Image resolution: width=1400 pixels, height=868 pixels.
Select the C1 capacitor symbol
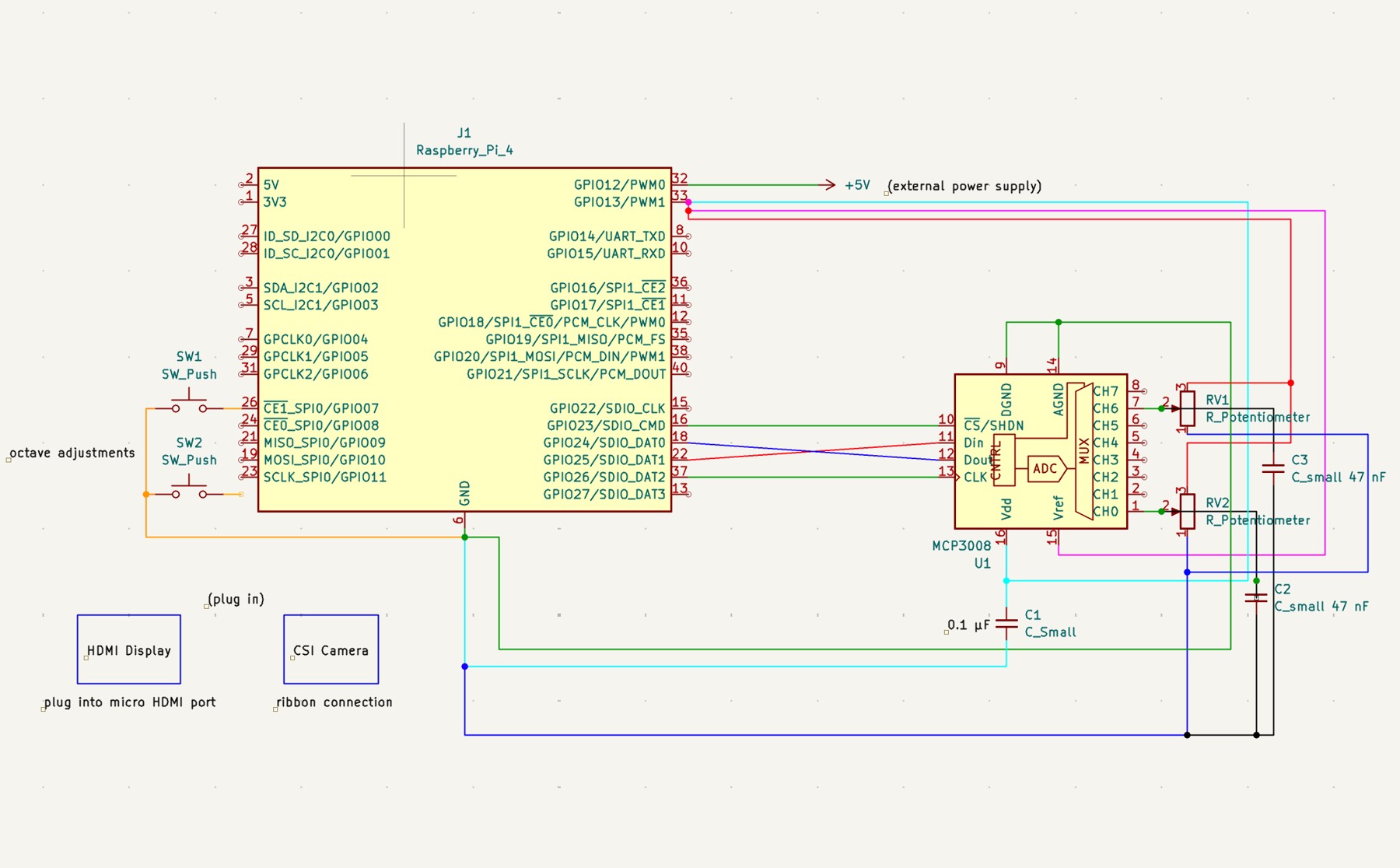tap(1006, 623)
